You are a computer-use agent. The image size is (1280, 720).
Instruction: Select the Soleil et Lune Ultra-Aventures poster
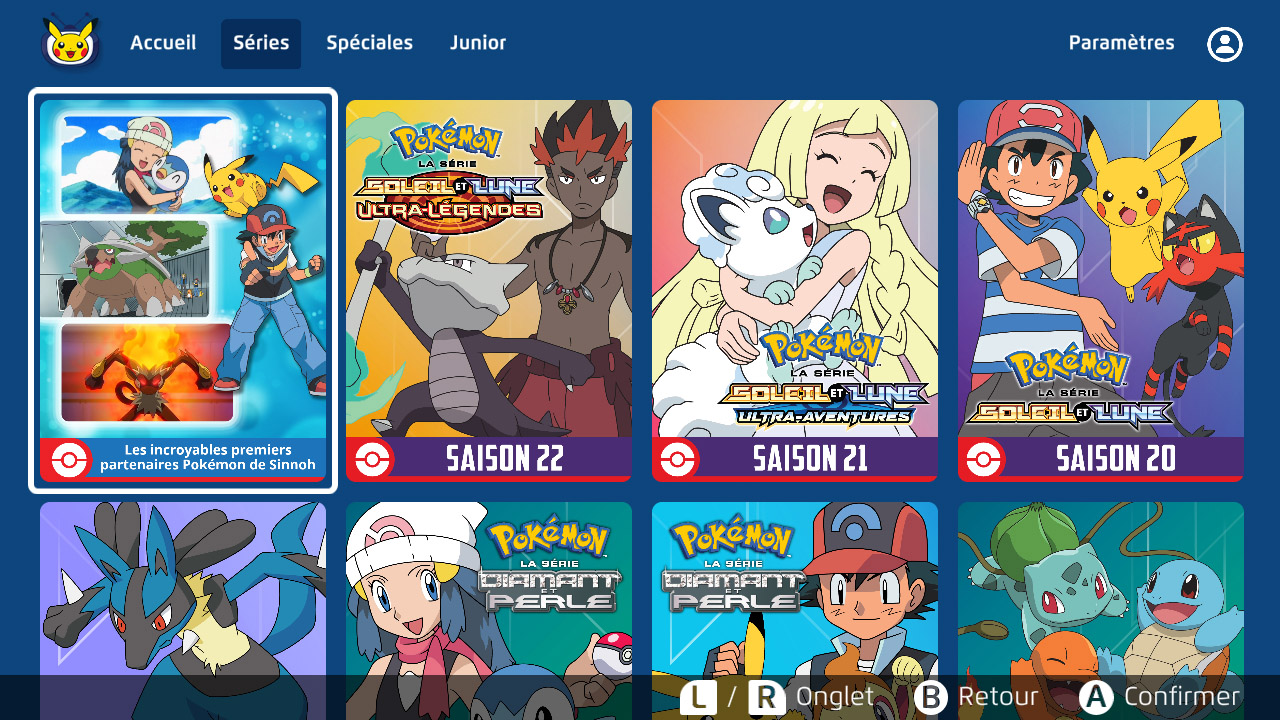pos(795,270)
